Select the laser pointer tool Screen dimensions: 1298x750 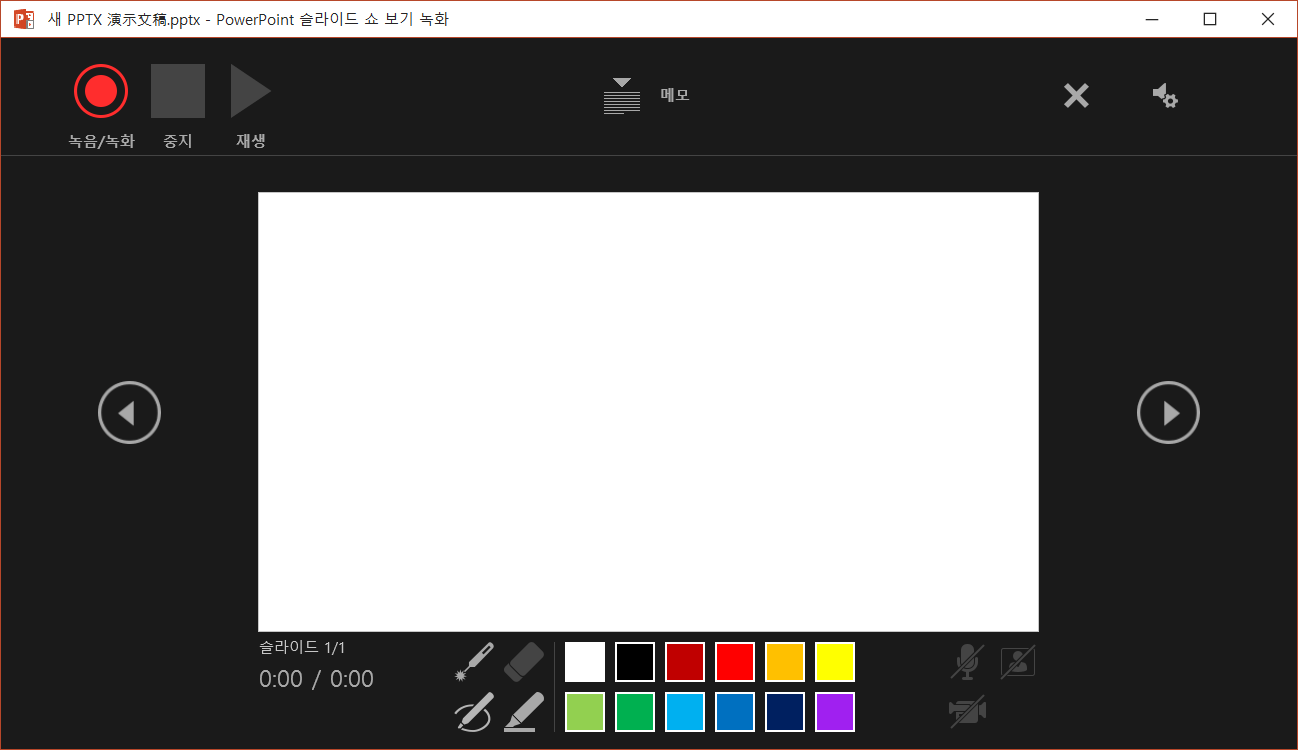[x=474, y=661]
